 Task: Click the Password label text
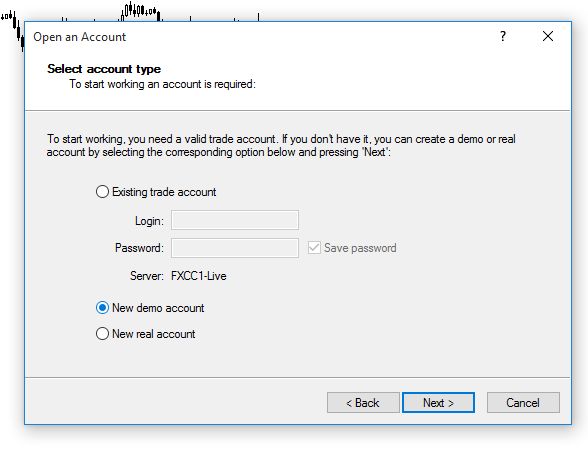pyautogui.click(x=139, y=248)
